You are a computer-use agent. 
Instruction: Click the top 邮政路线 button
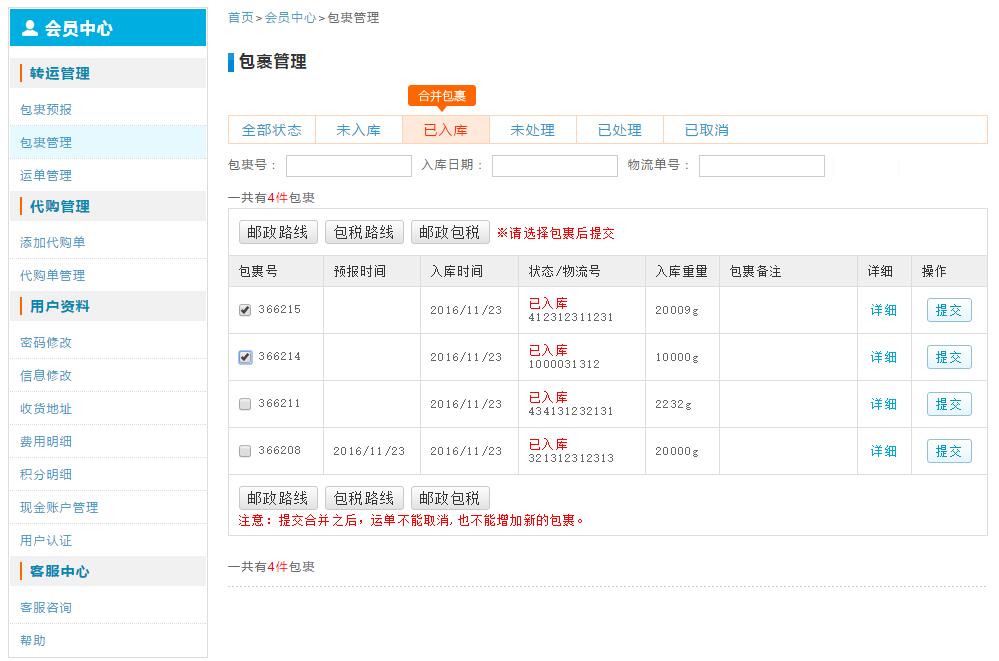278,232
